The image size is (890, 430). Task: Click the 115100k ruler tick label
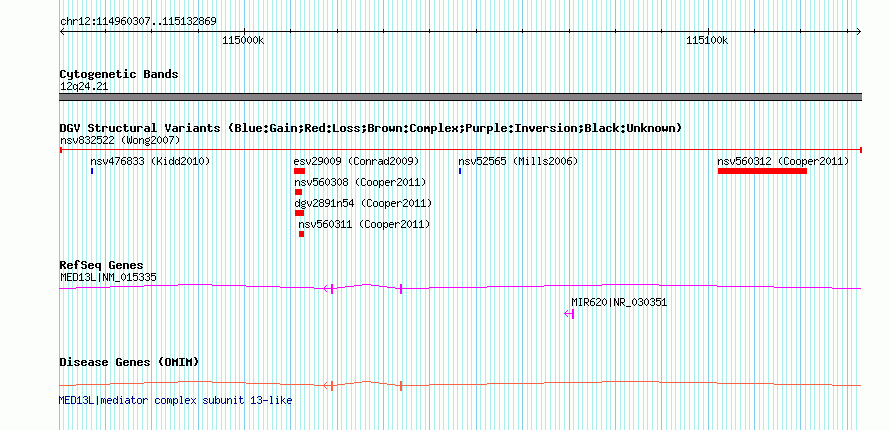tap(707, 40)
